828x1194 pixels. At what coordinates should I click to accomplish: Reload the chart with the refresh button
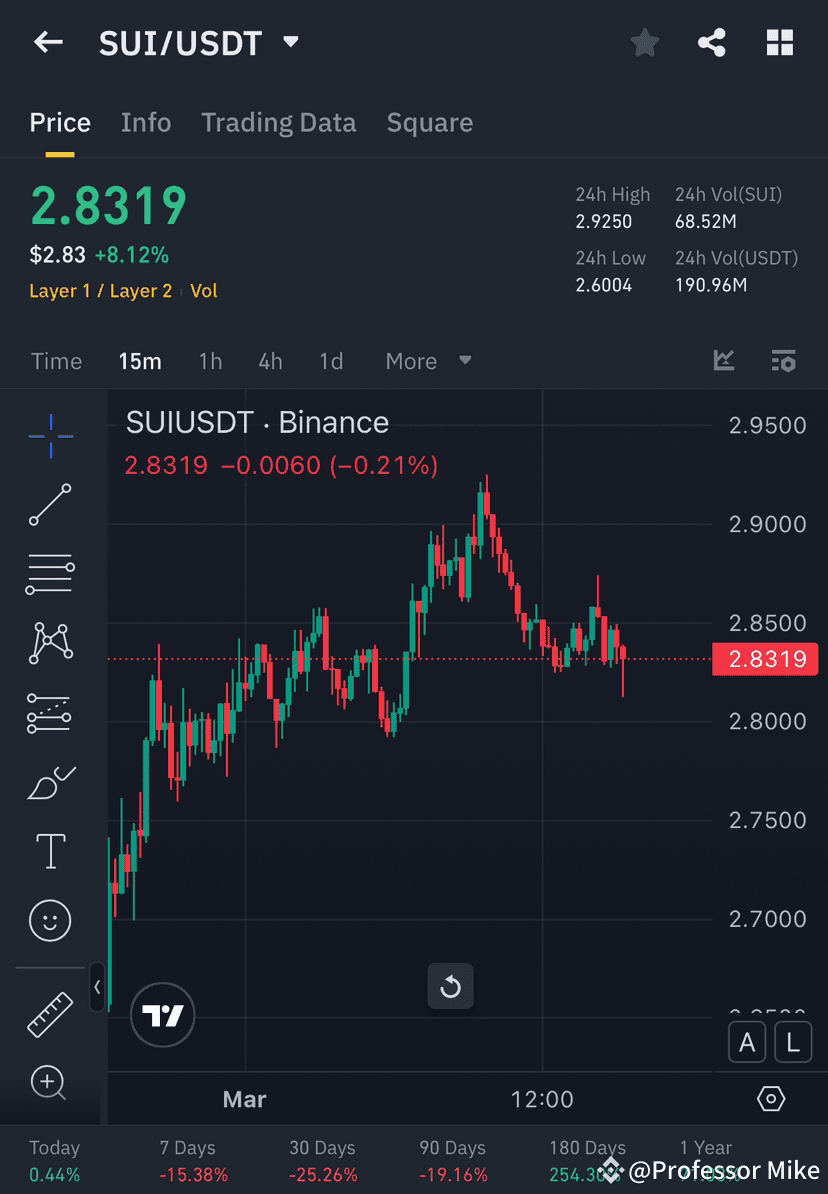pyautogui.click(x=450, y=986)
